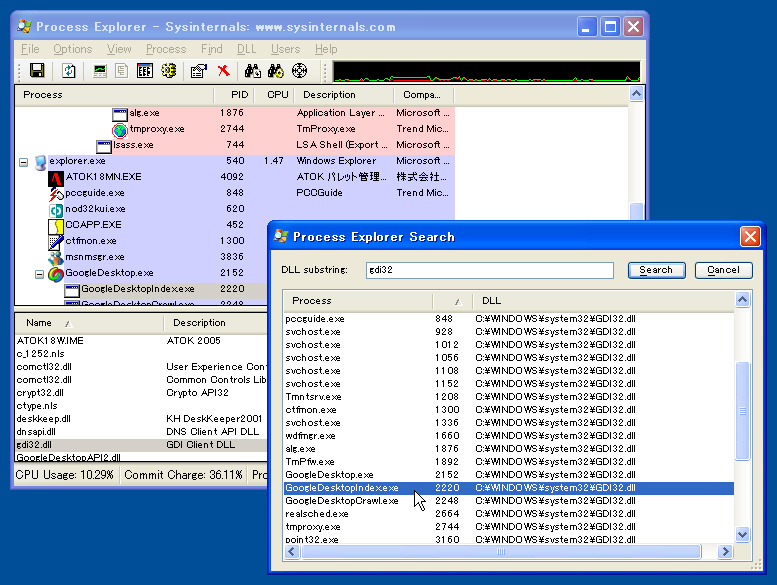Select the GoogleDesktopCrawl.exe search result row
Image resolution: width=777 pixels, height=585 pixels.
click(508, 501)
